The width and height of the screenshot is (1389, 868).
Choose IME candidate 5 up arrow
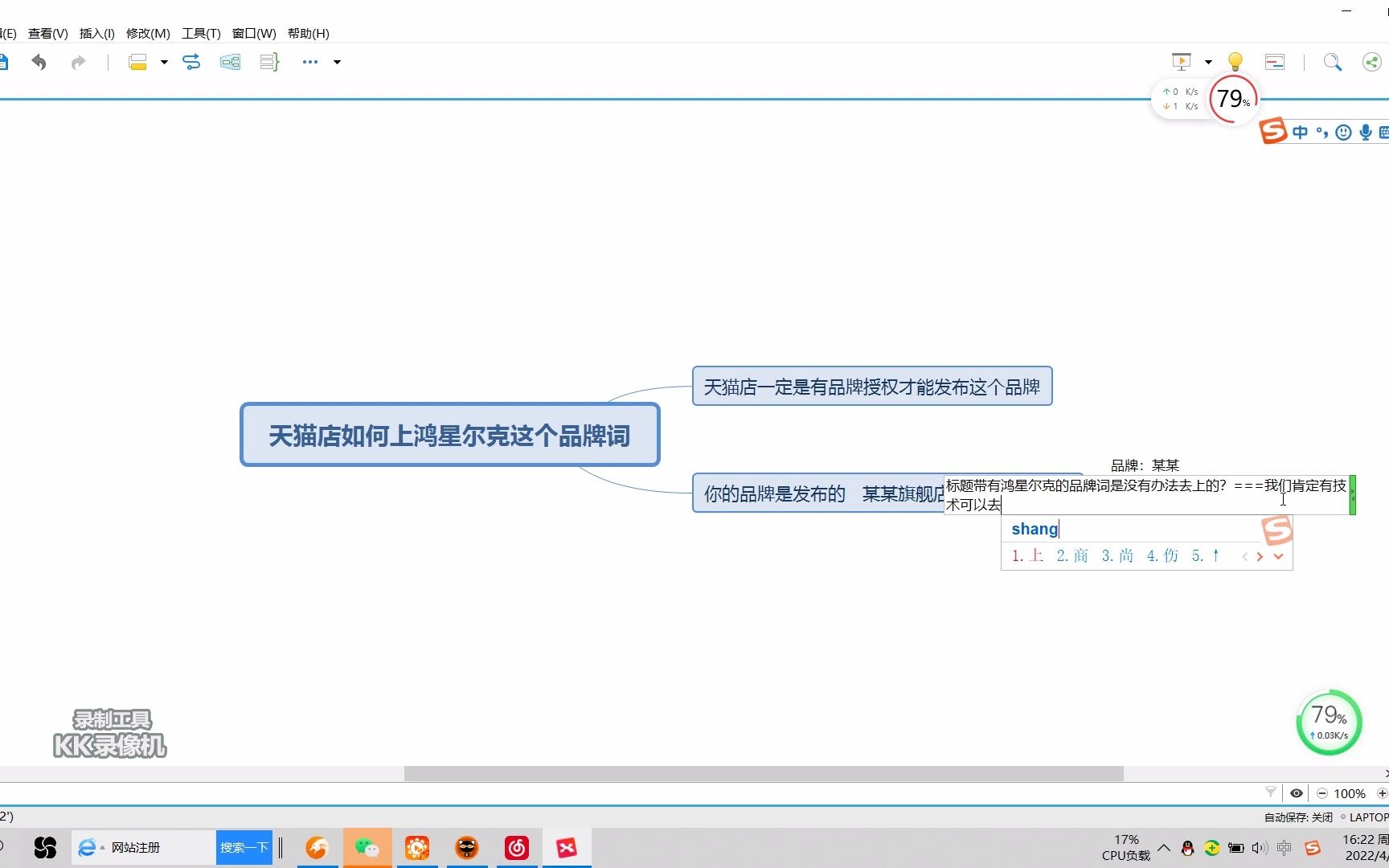tap(1207, 555)
